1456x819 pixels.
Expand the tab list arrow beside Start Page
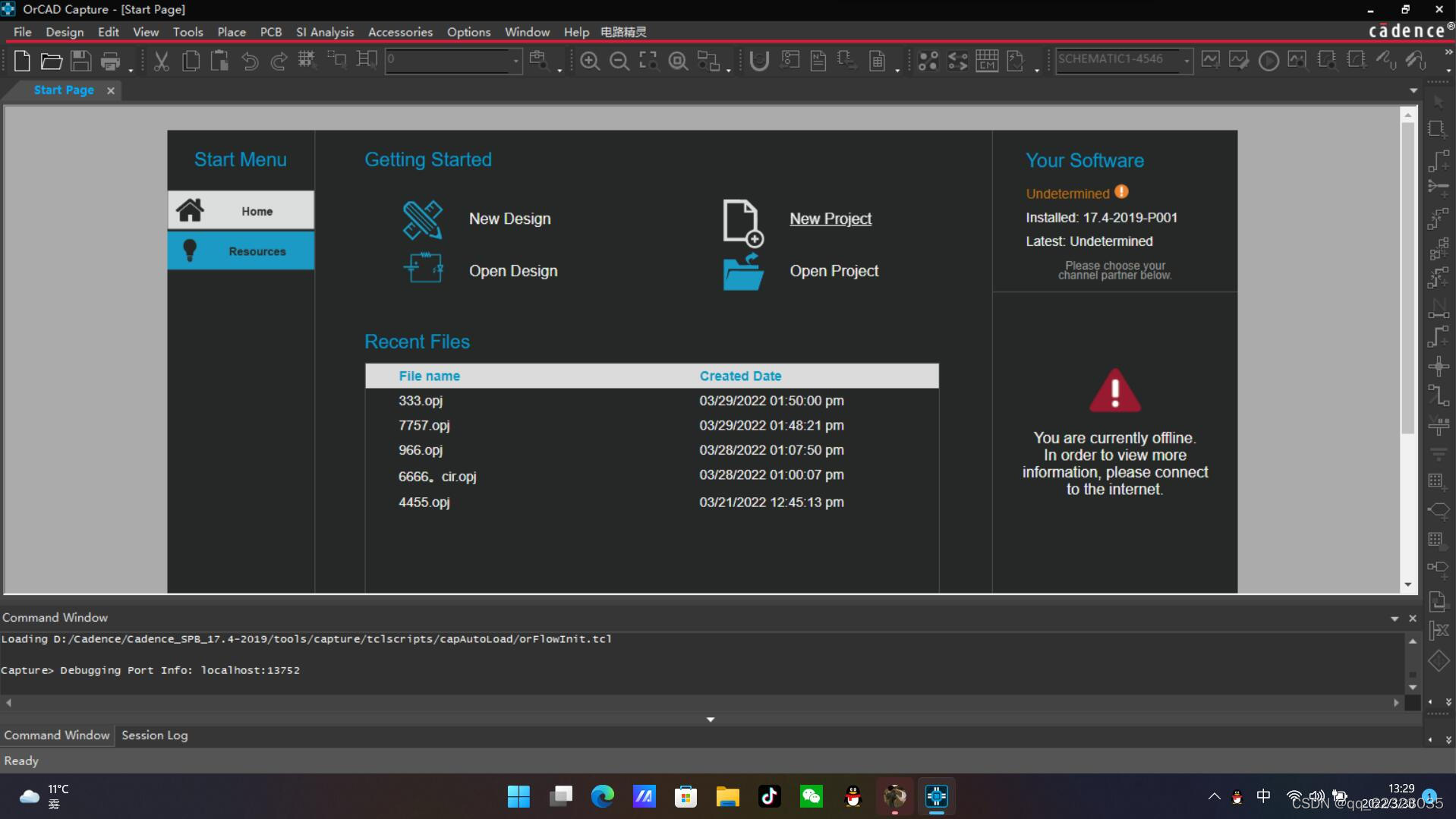point(1413,90)
